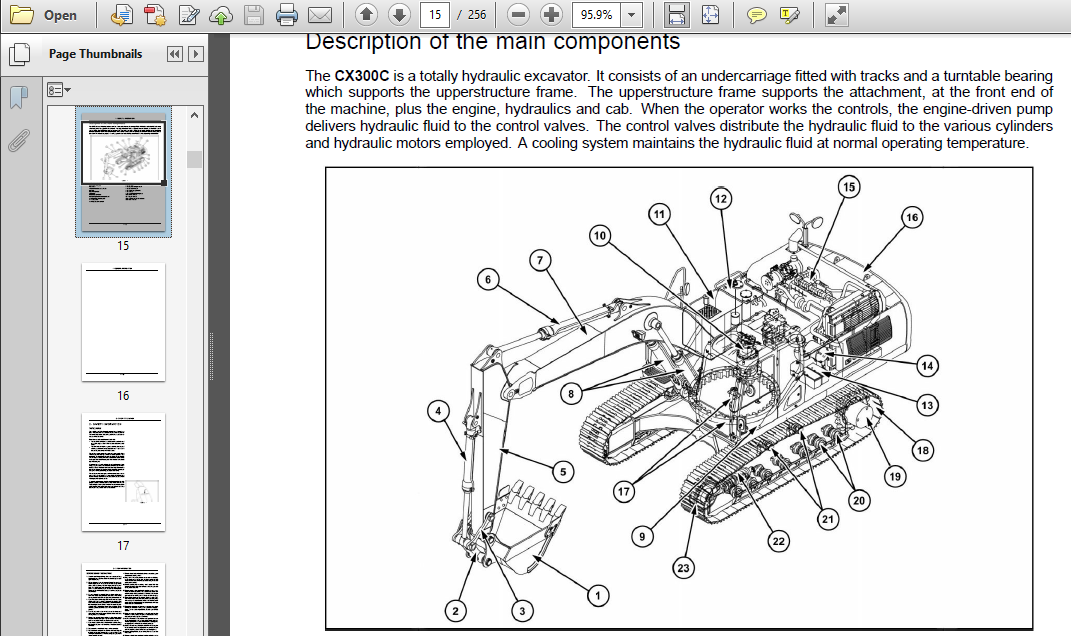The image size is (1071, 636).
Task: Click the page number input field
Action: click(434, 14)
